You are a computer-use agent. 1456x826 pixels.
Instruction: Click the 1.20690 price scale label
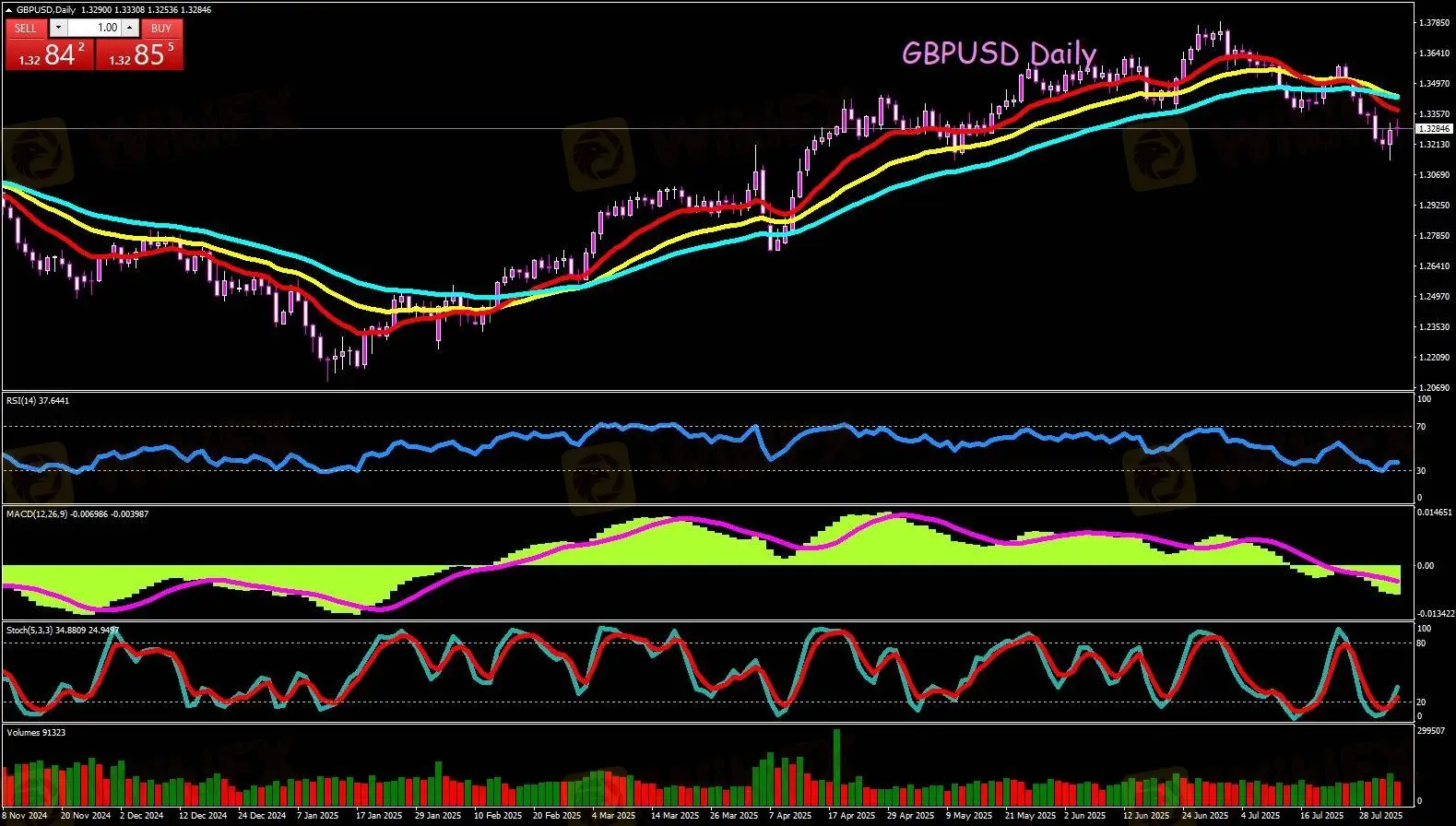pos(1433,387)
